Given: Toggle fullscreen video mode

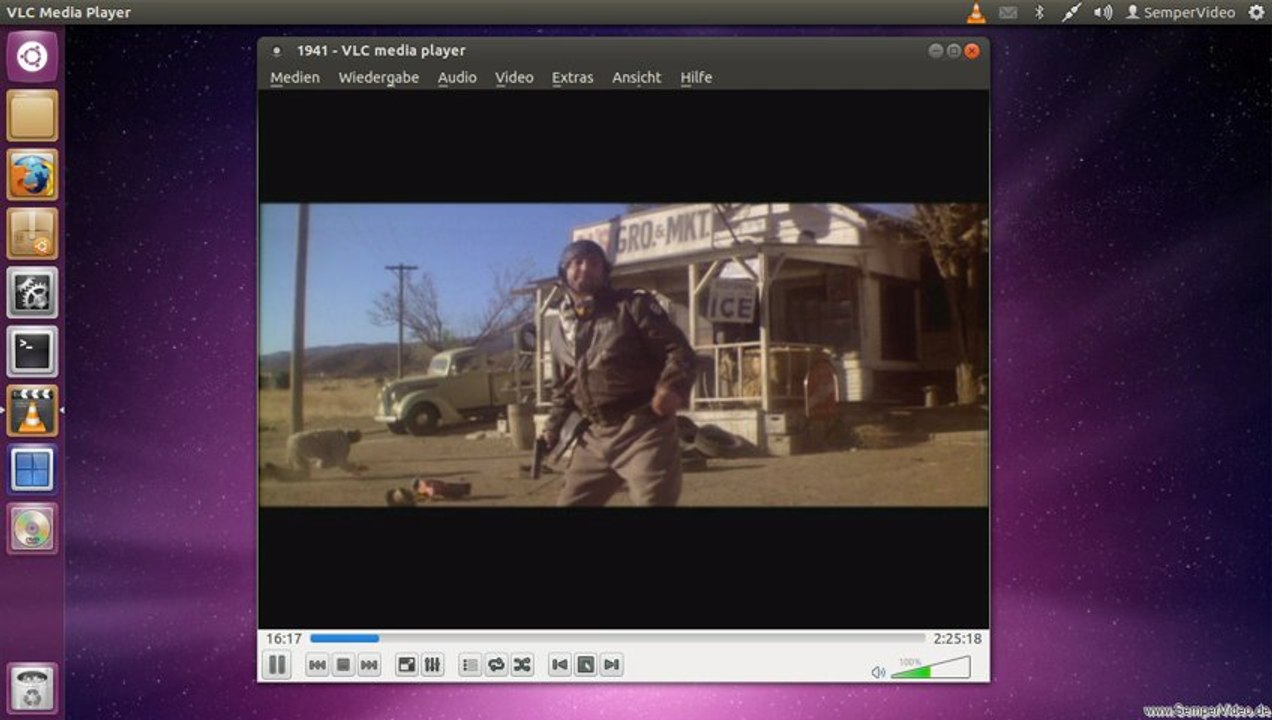Looking at the screenshot, I should pos(406,665).
